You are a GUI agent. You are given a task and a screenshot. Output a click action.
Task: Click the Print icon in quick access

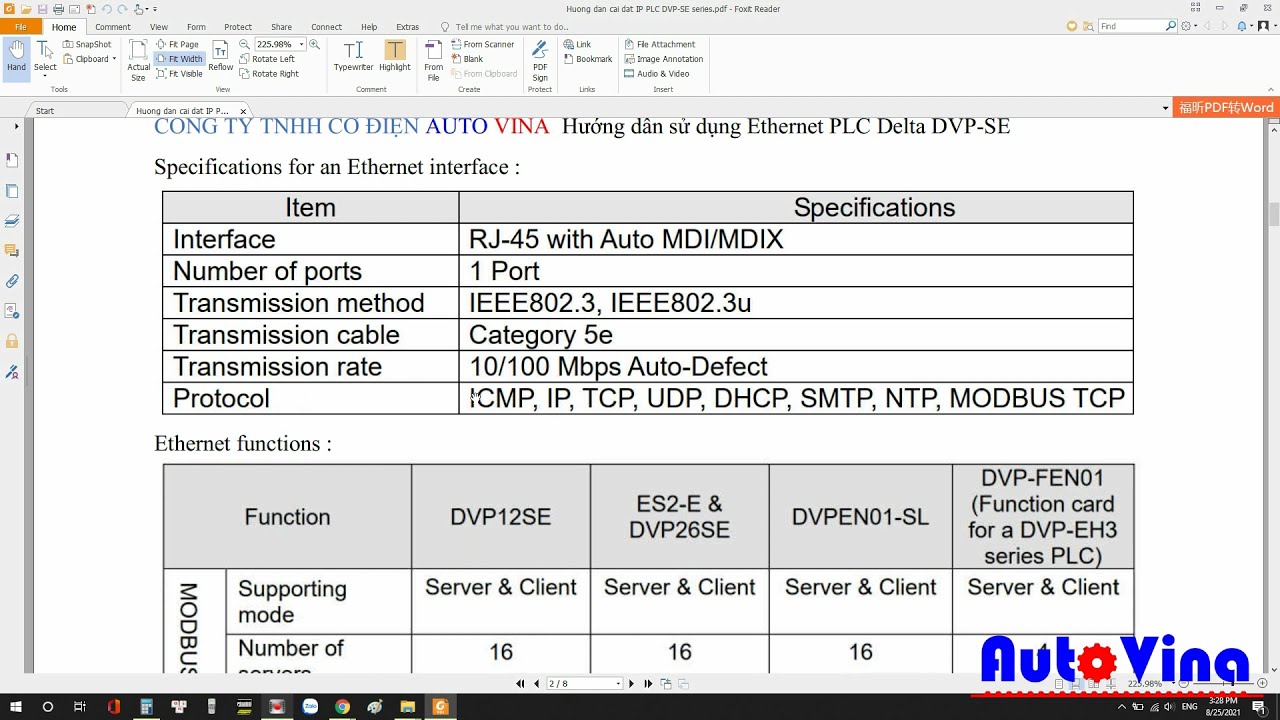click(x=58, y=9)
